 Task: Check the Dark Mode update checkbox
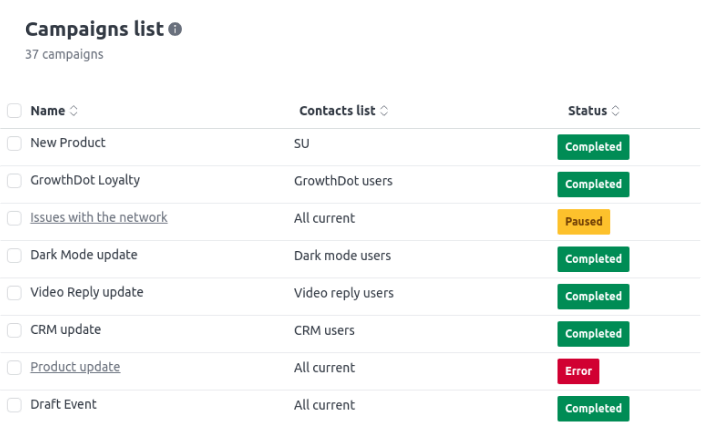[14, 255]
